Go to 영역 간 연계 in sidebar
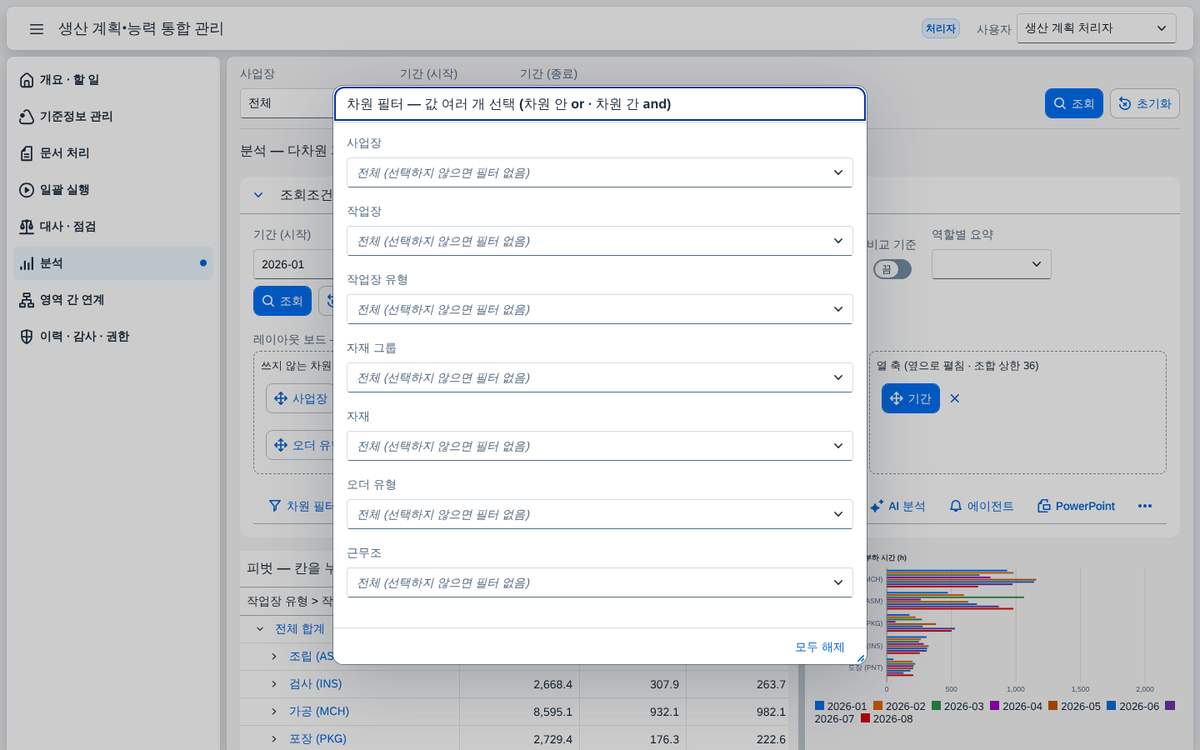 click(x=112, y=300)
